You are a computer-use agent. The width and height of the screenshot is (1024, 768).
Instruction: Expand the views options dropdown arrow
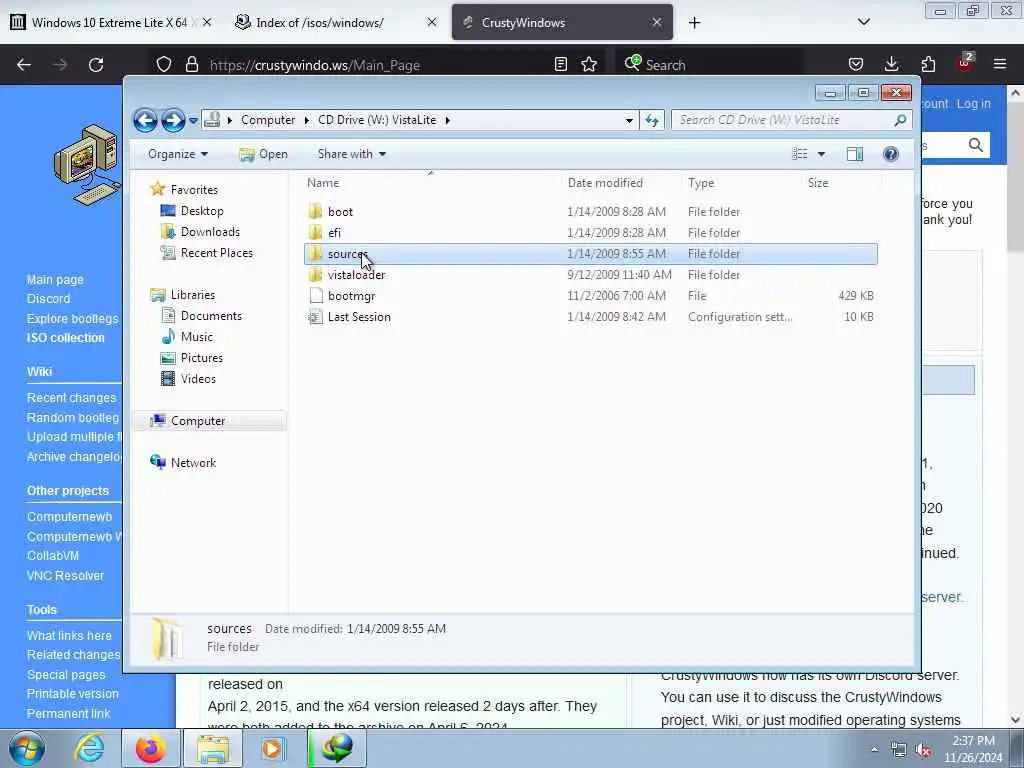822,154
